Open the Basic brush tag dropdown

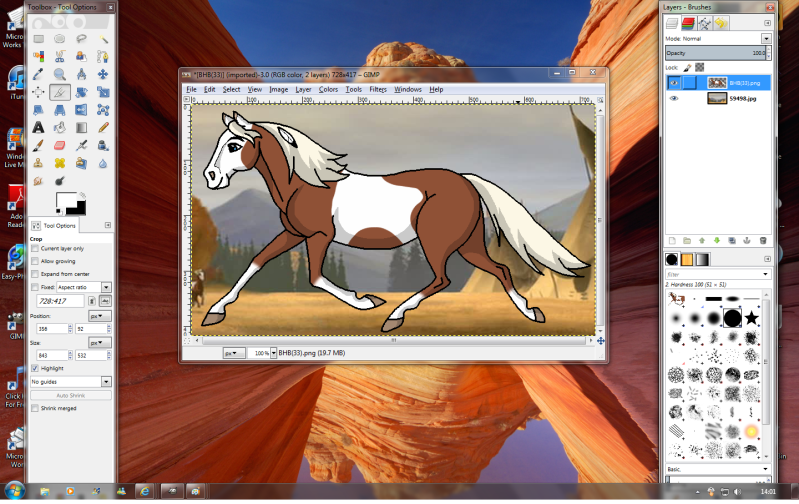(765, 469)
